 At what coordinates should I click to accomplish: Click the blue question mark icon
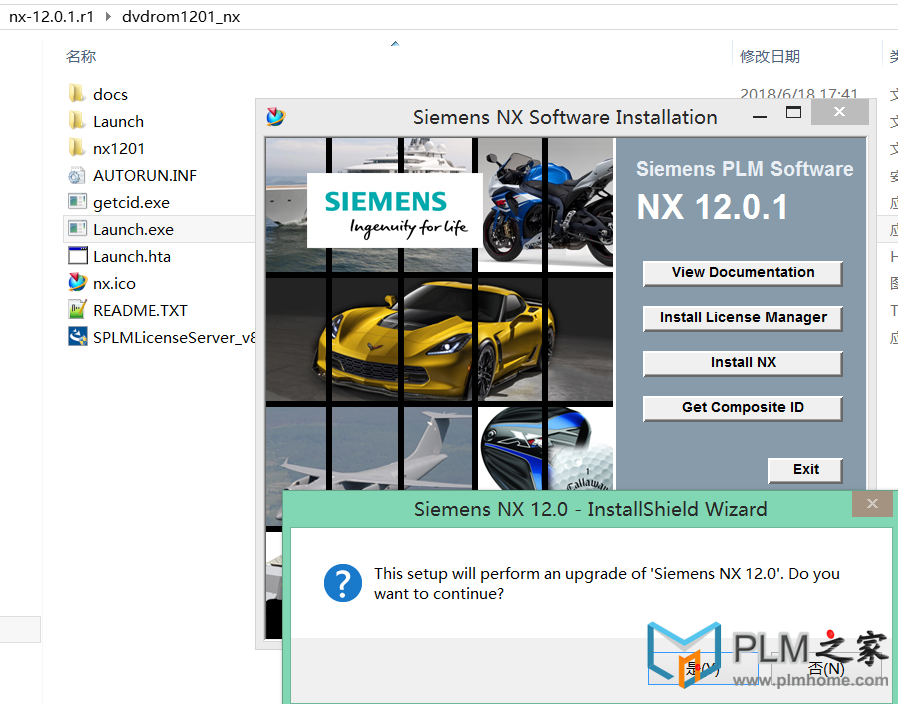pyautogui.click(x=342, y=583)
